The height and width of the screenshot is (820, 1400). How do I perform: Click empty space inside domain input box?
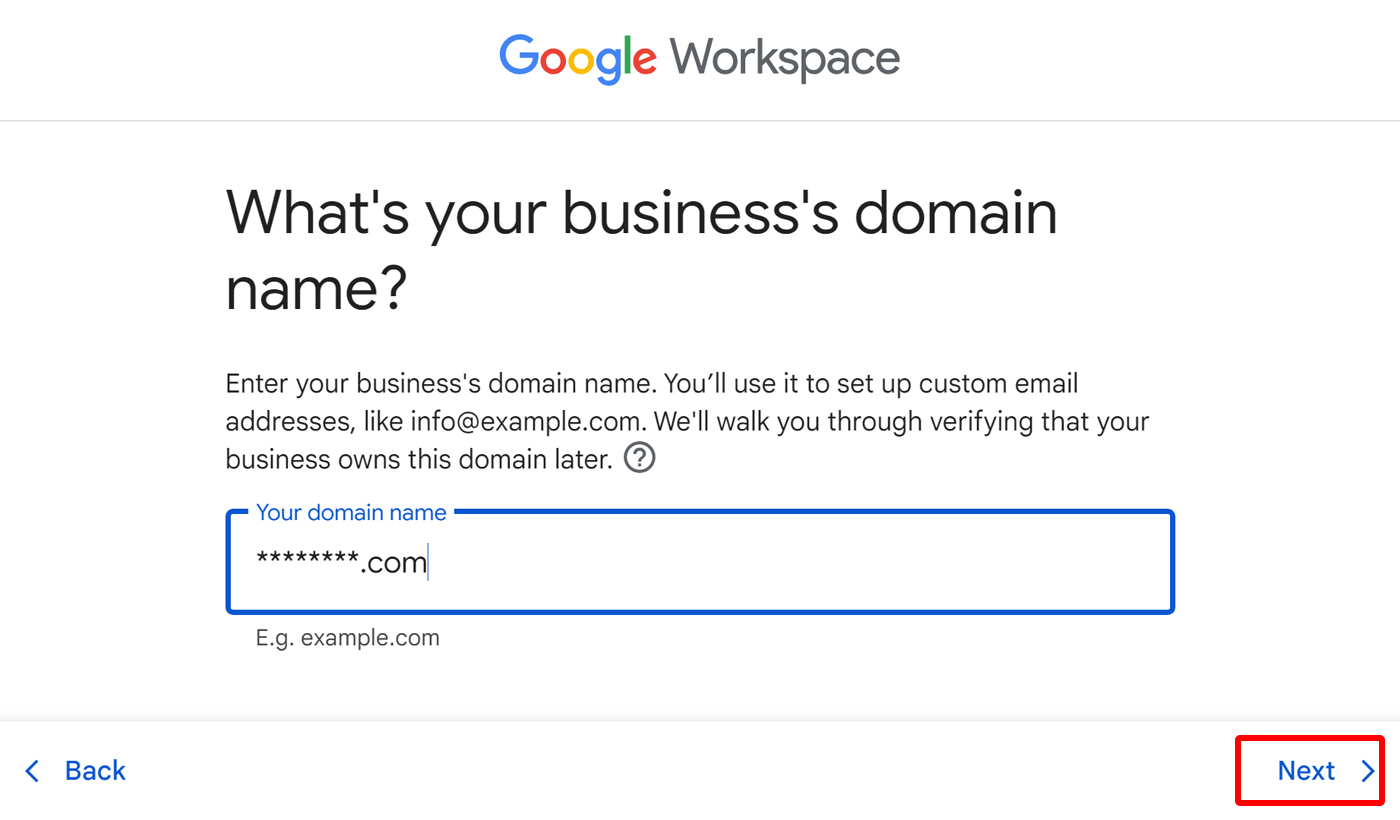pyautogui.click(x=800, y=563)
